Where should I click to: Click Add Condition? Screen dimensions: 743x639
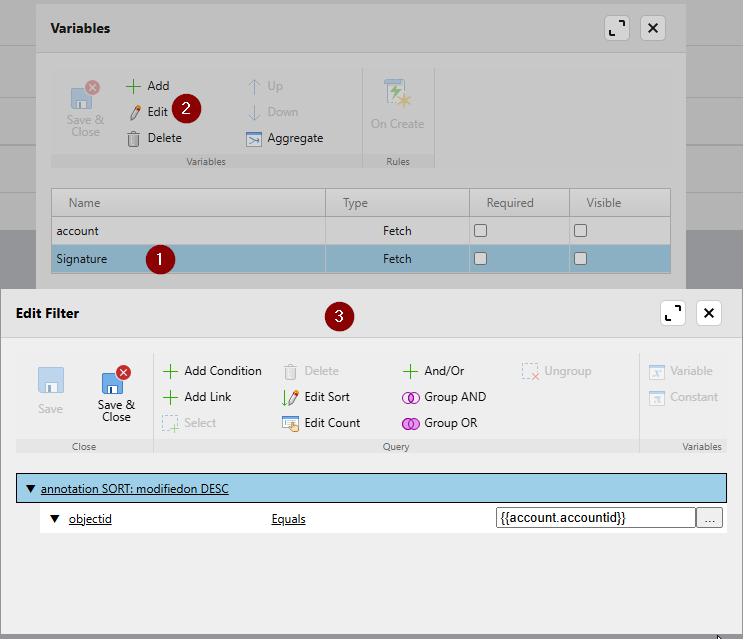tap(212, 371)
